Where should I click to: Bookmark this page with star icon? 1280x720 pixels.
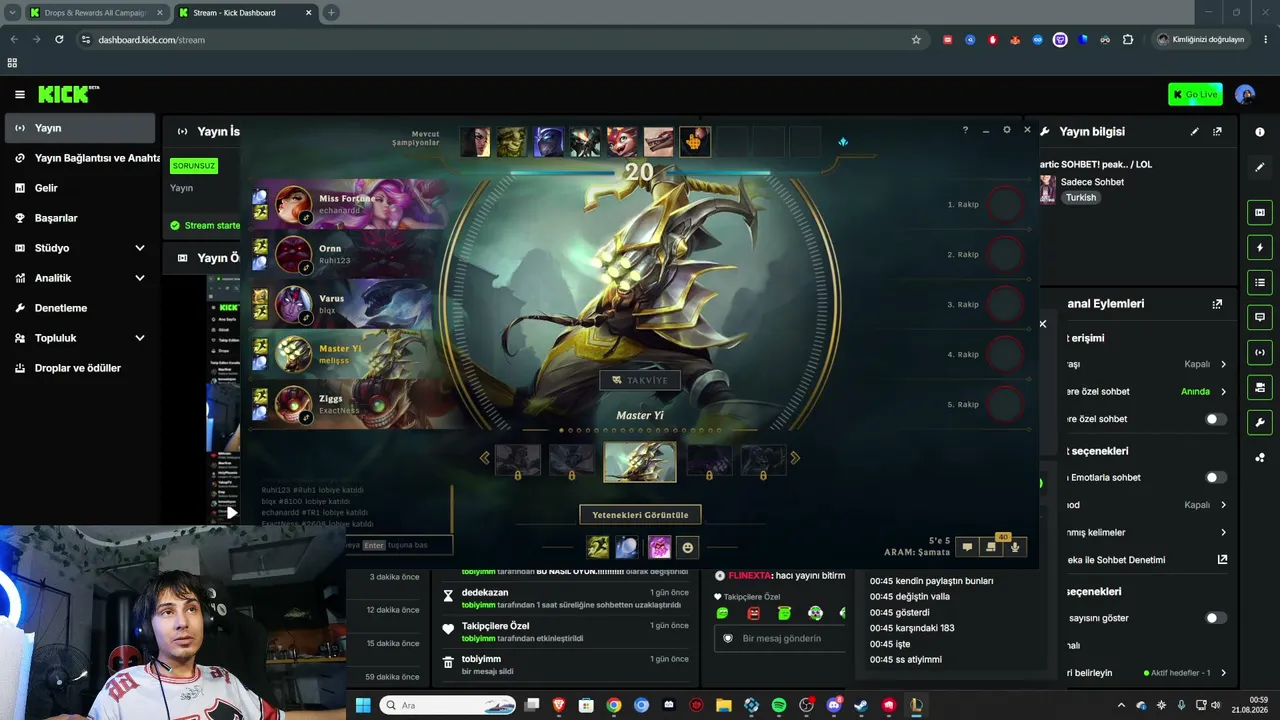tap(916, 40)
